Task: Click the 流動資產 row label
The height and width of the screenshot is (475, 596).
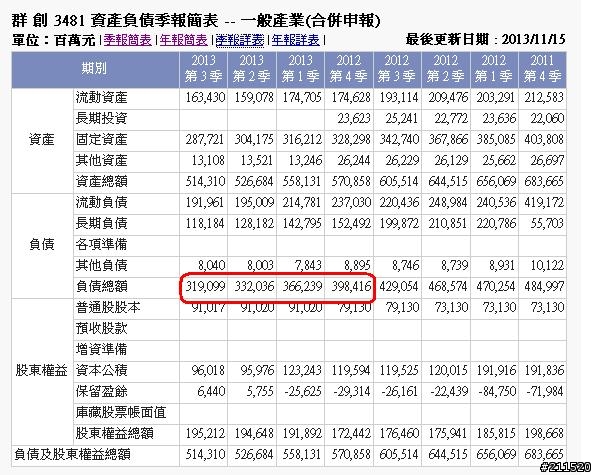Action: tap(101, 98)
